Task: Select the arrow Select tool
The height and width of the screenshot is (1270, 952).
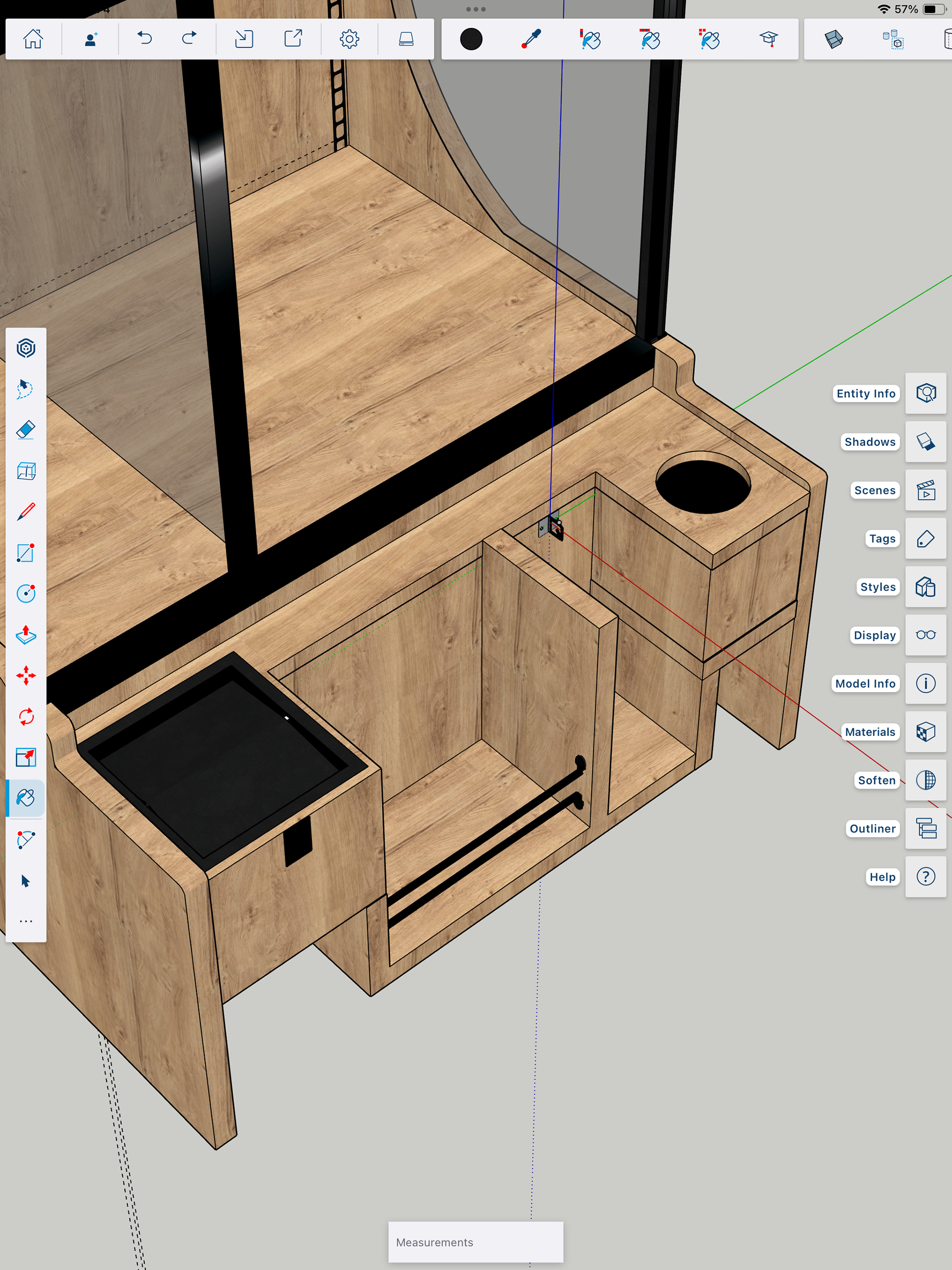Action: click(26, 881)
